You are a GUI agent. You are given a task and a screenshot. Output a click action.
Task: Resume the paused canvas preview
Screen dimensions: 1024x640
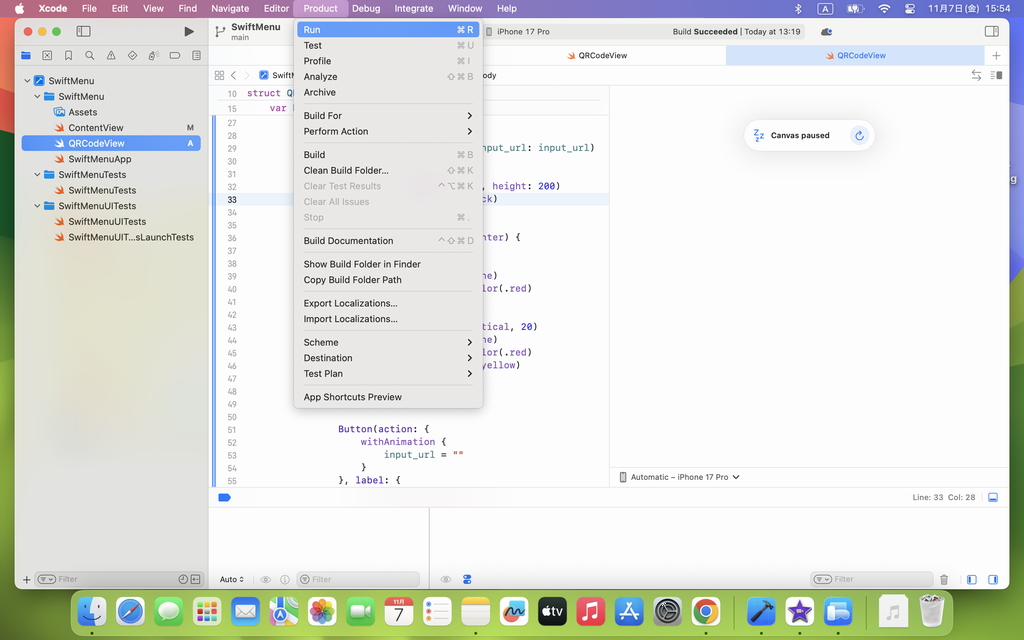click(859, 135)
